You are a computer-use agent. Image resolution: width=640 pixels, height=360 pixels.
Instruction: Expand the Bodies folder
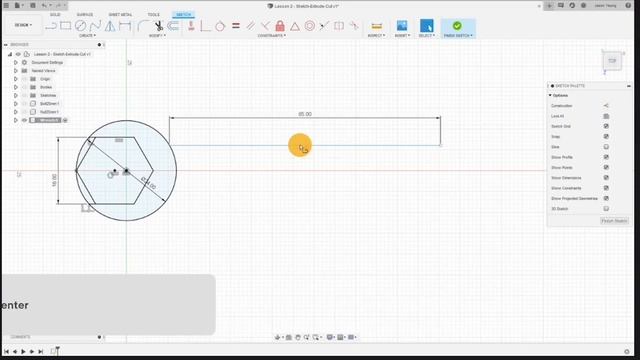click(16, 87)
